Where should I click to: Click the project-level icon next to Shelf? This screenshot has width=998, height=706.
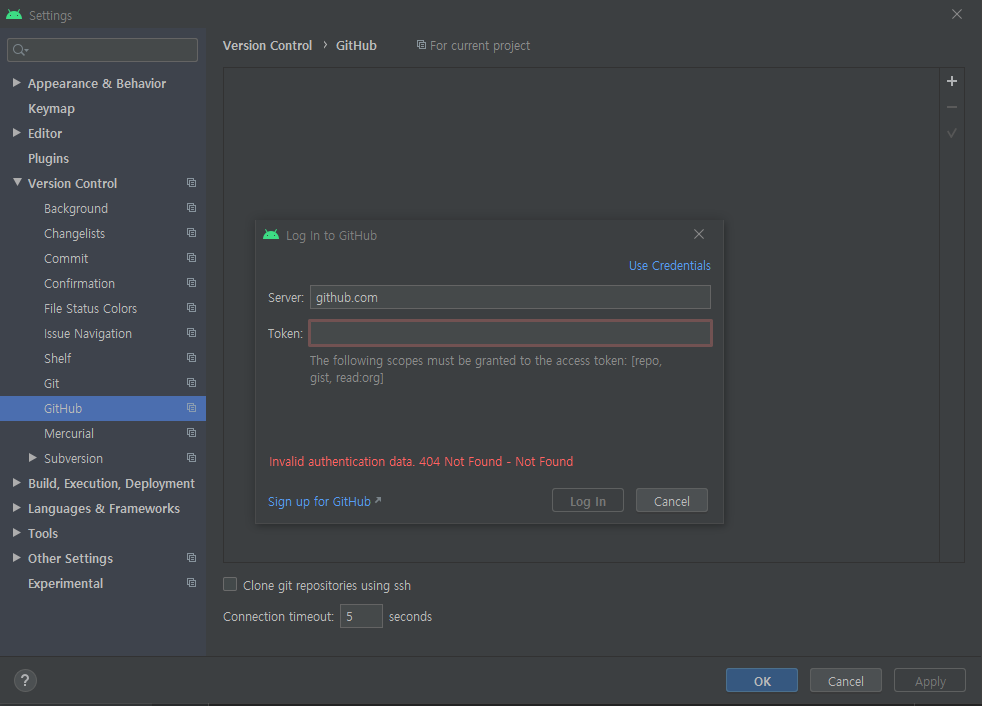click(191, 357)
